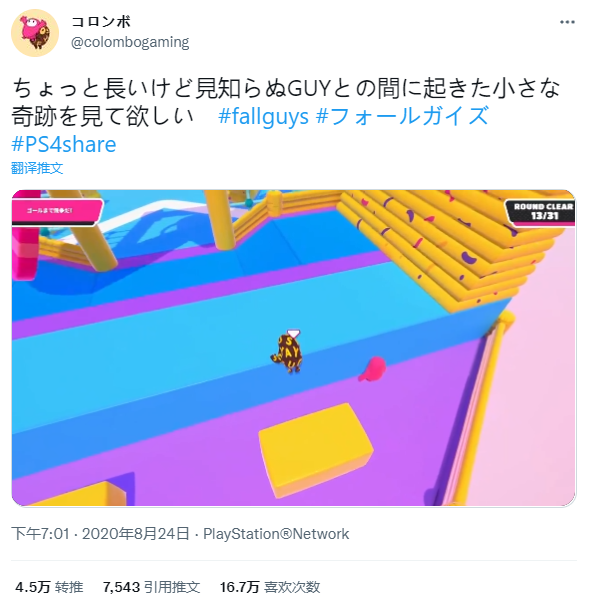View the 4.5万 转推 retweets list
This screenshot has height=605, width=589.
tap(49, 587)
